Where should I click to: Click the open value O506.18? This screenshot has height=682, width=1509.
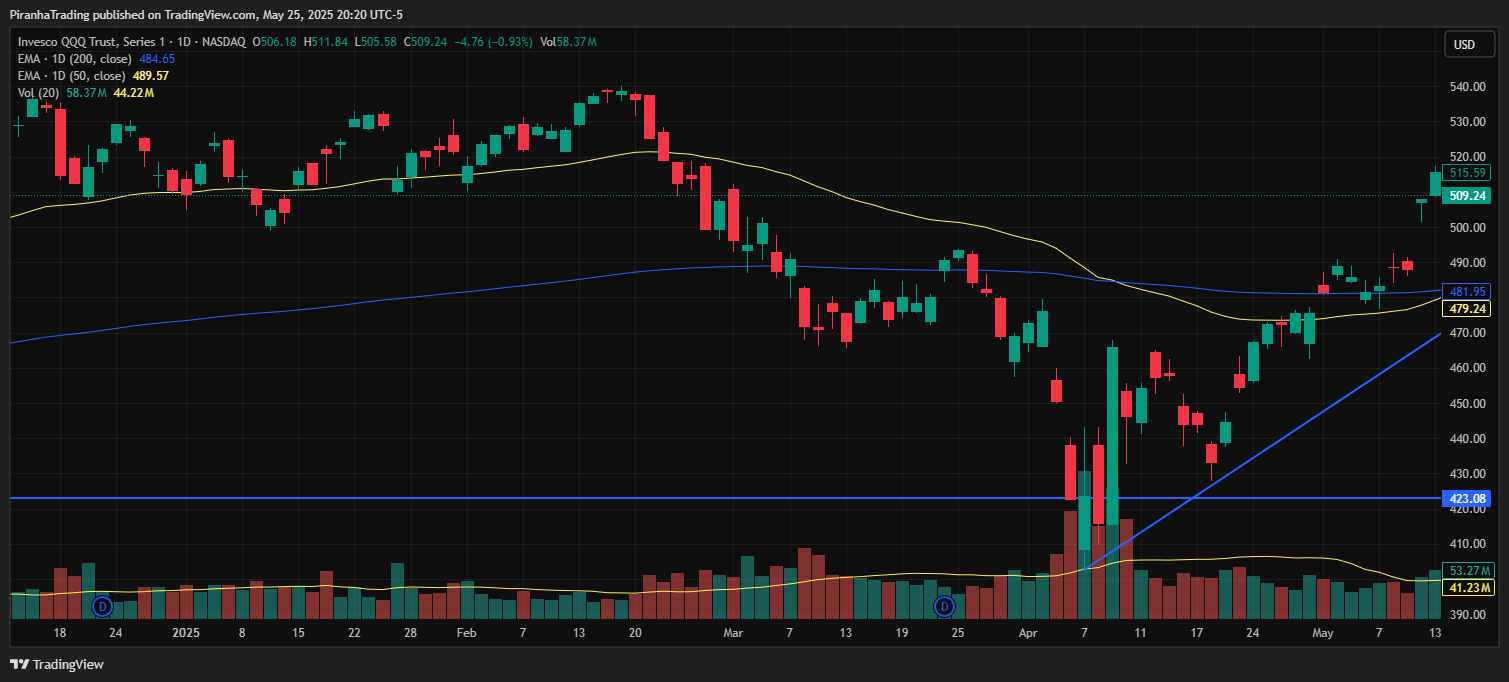[275, 42]
